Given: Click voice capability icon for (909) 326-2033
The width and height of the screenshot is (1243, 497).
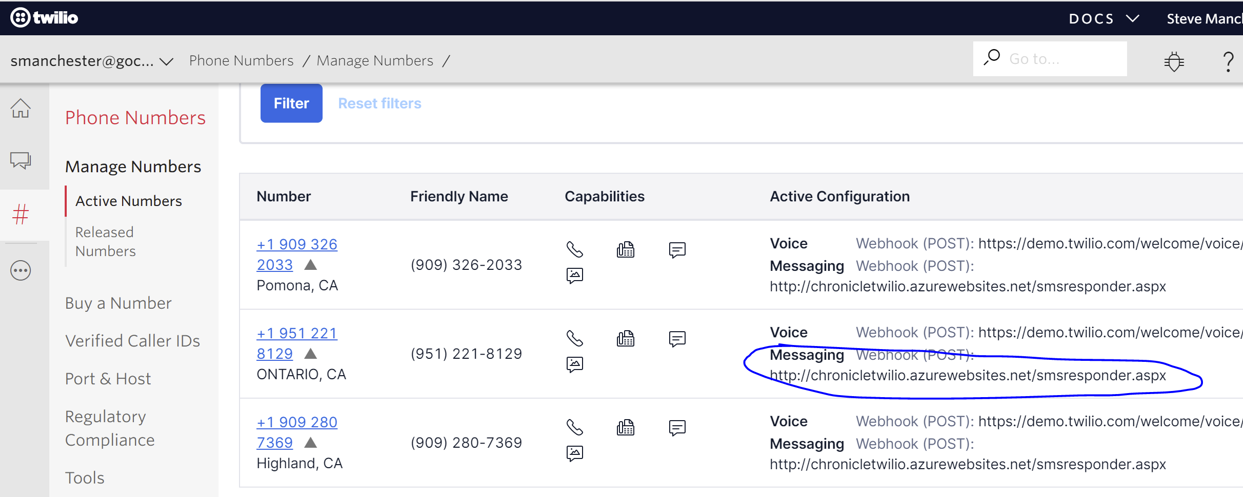Looking at the screenshot, I should pos(575,249).
